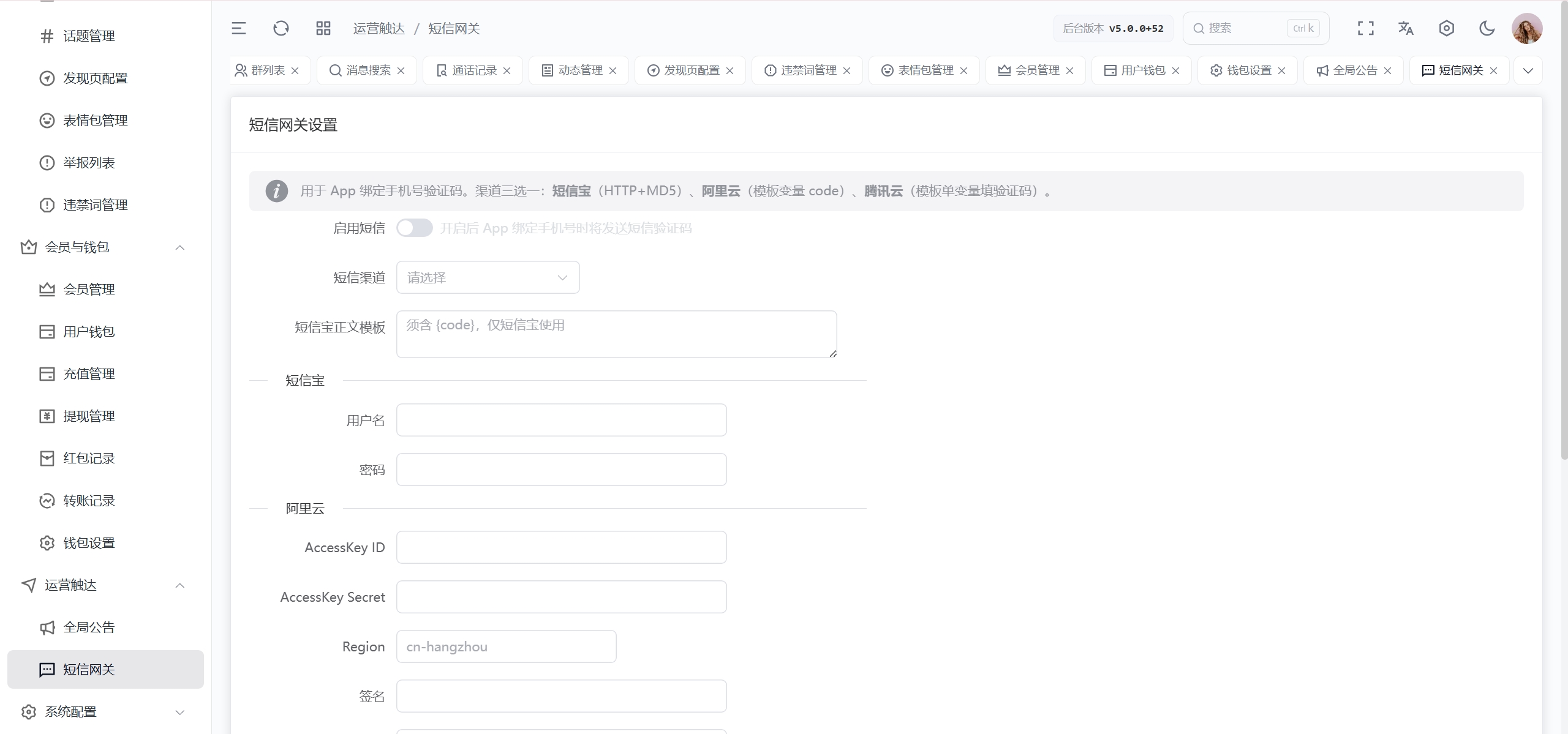The image size is (1568, 734).
Task: Open 充值管理 in the sidebar
Action: (105, 374)
